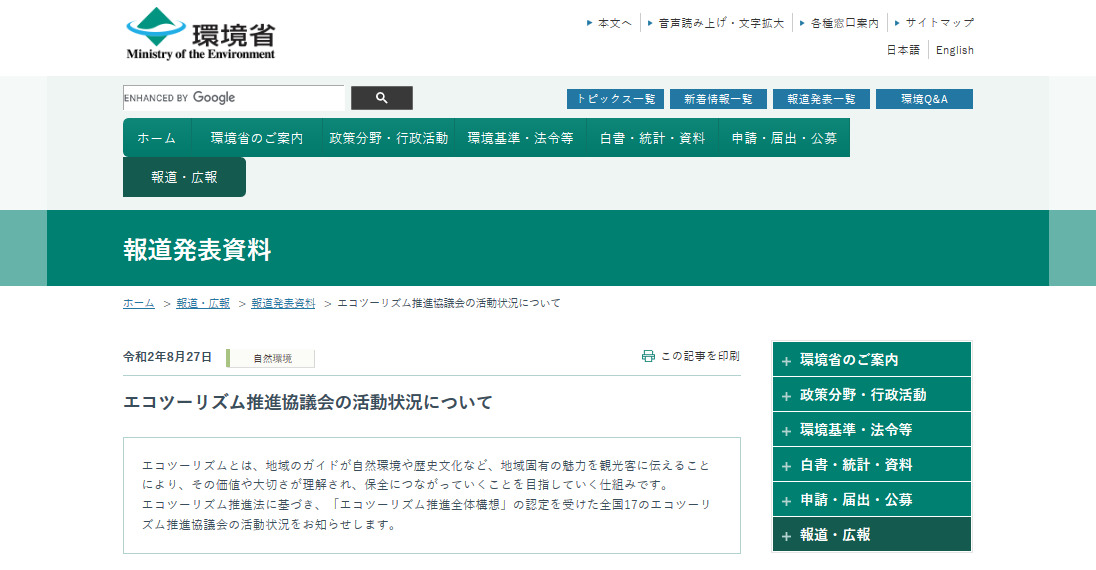Open 報道・広報 in main navigation
Screen dimensions: 1096x570
184,177
